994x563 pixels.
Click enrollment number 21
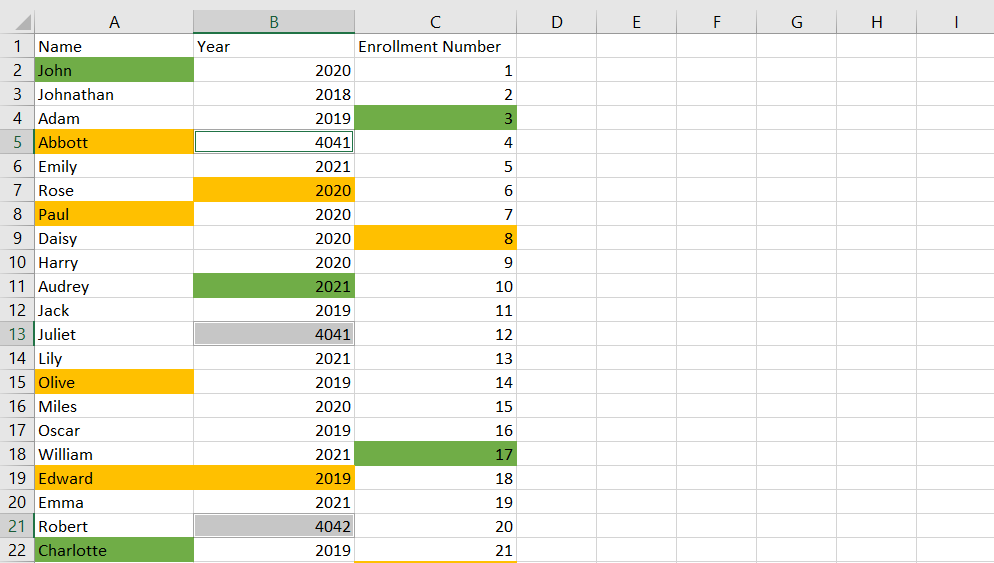(436, 550)
